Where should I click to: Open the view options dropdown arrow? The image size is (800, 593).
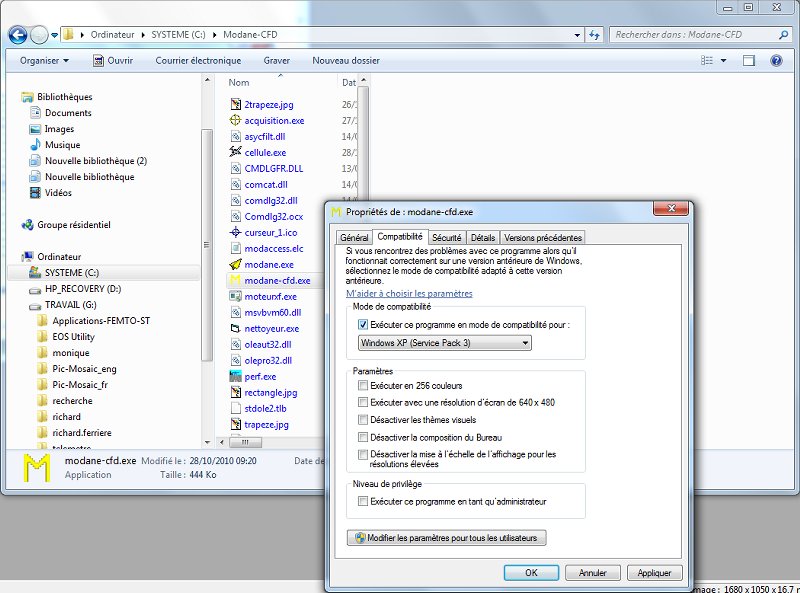point(723,61)
